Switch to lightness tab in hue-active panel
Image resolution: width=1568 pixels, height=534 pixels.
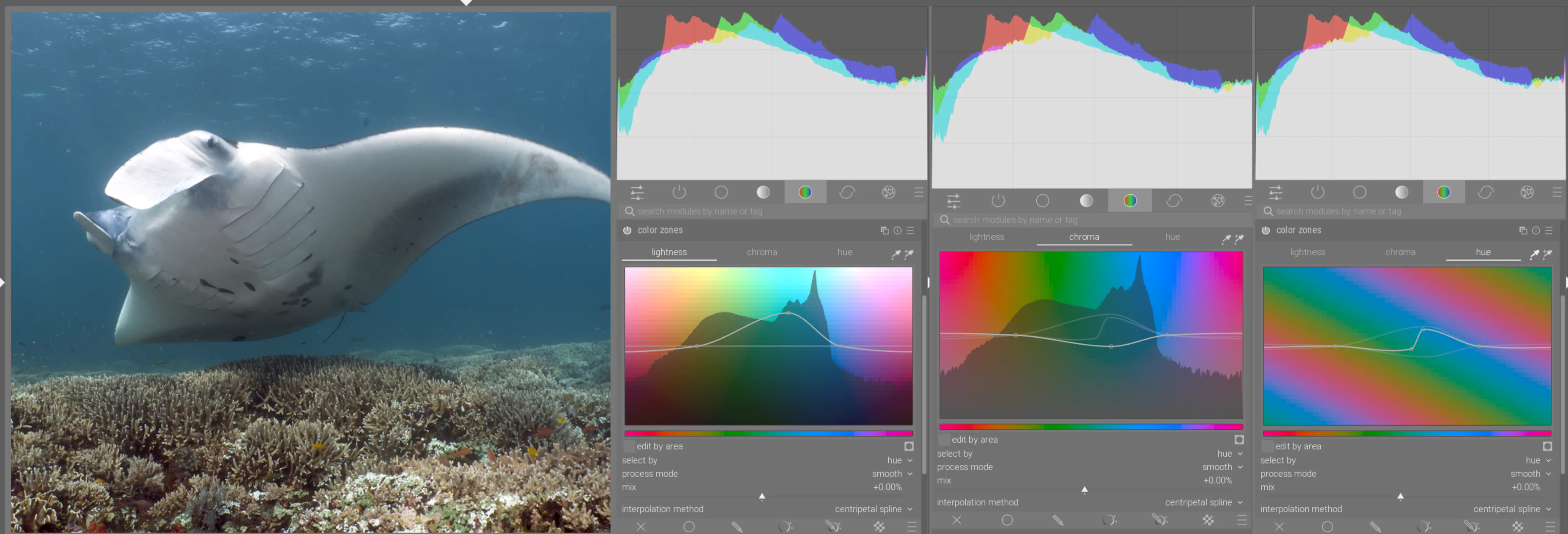click(x=1307, y=252)
